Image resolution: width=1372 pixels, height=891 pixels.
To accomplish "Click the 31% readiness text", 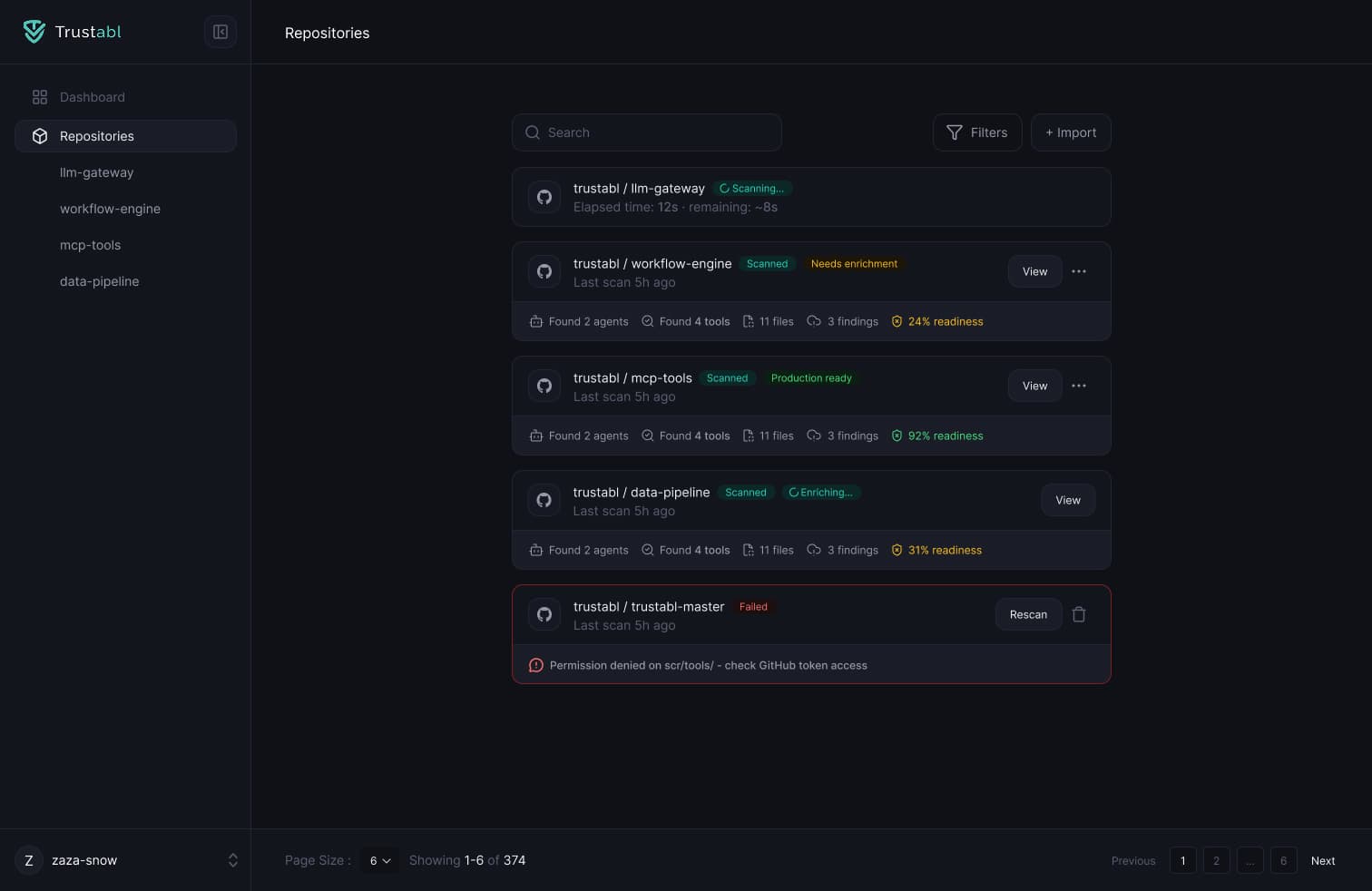I will click(945, 550).
